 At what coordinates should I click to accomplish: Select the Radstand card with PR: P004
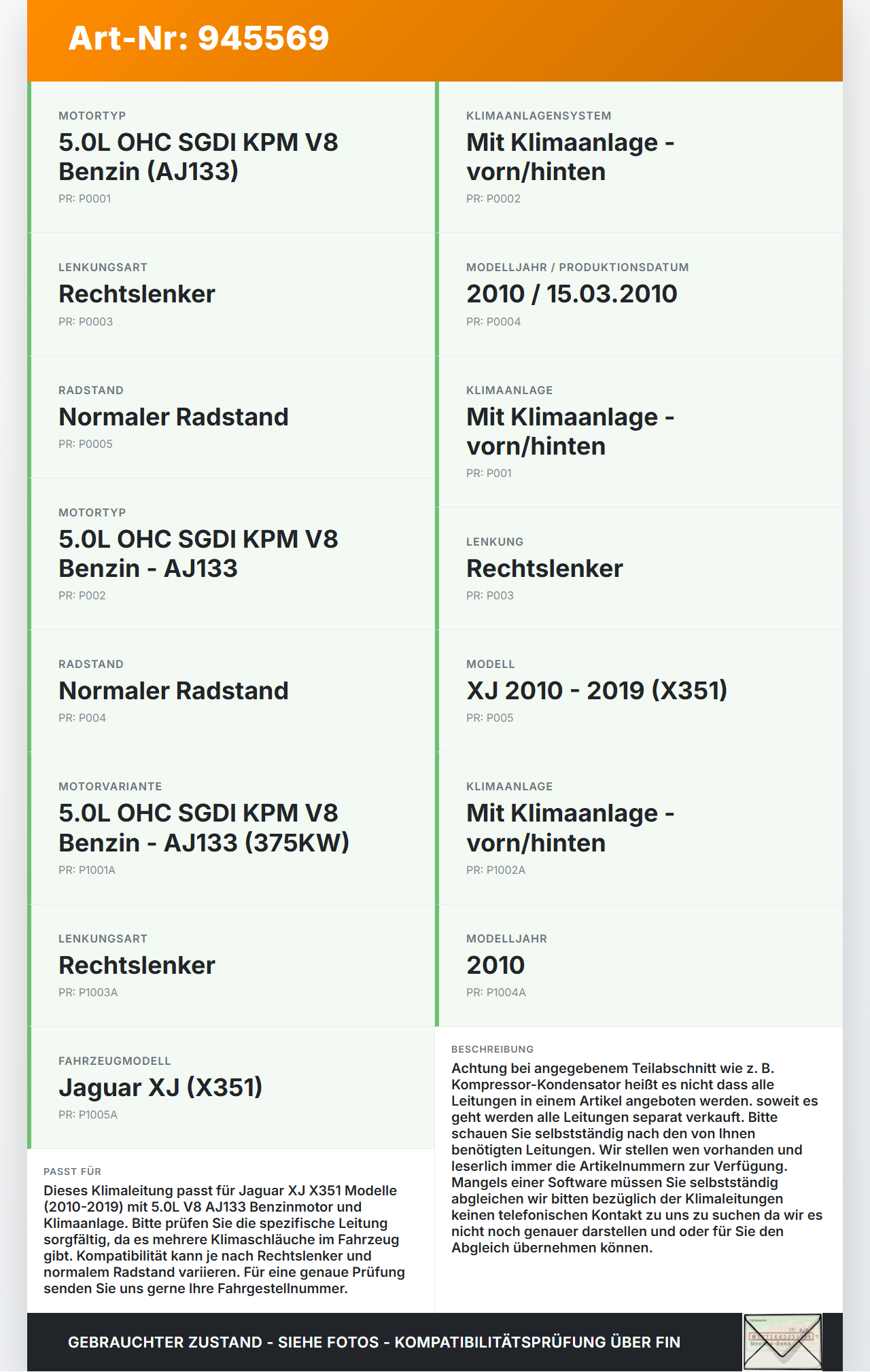click(231, 691)
